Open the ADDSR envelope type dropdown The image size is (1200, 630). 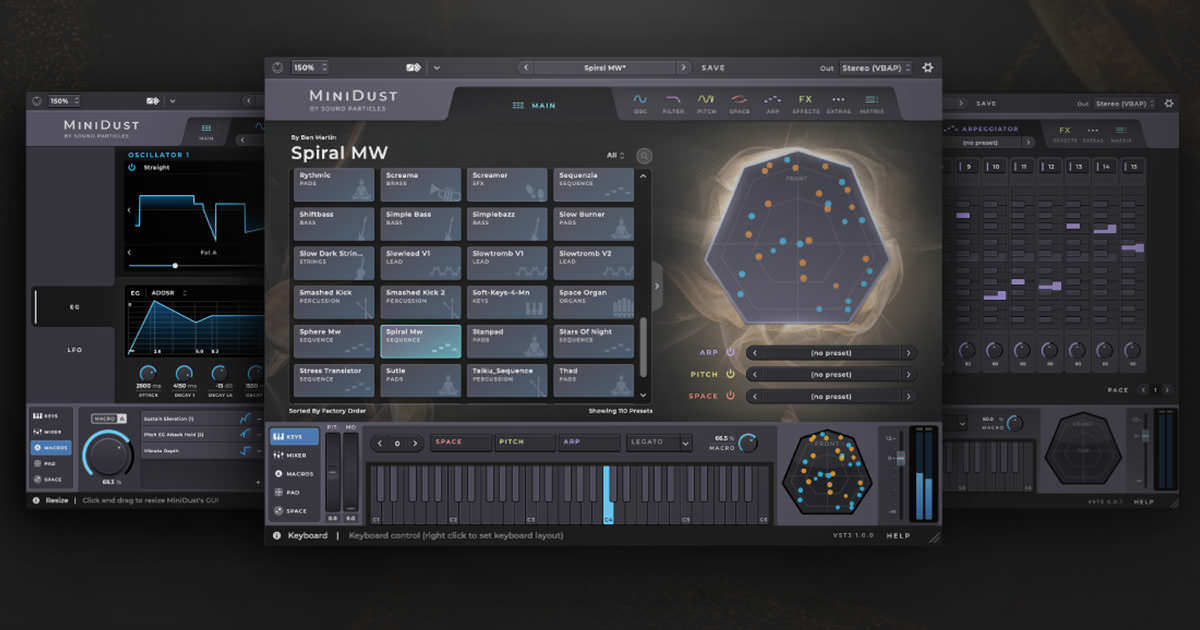(169, 293)
